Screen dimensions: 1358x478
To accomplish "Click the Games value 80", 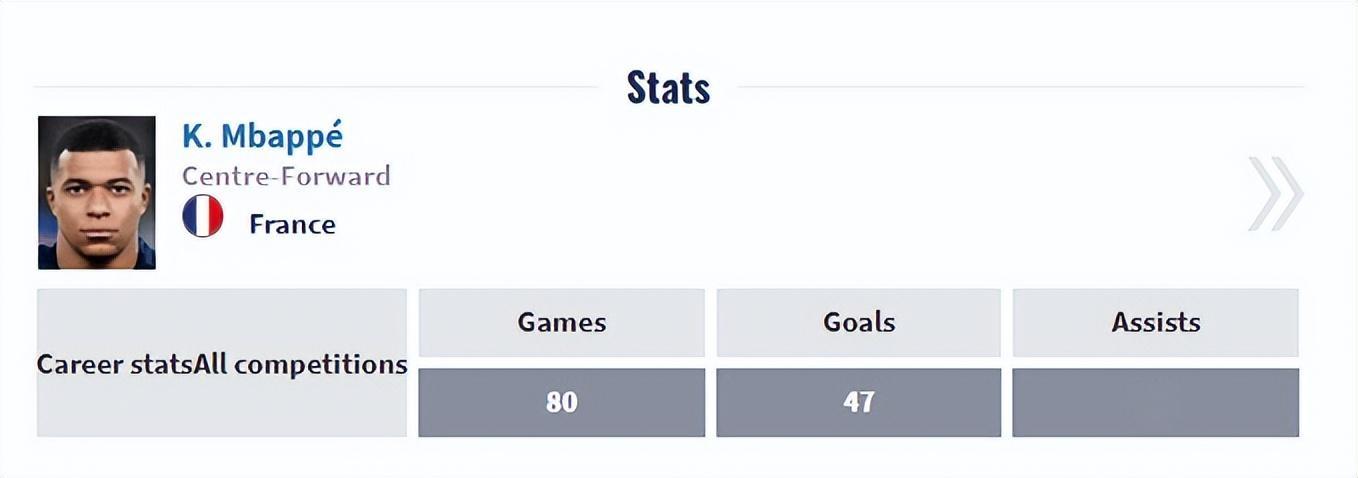I will click(x=561, y=402).
